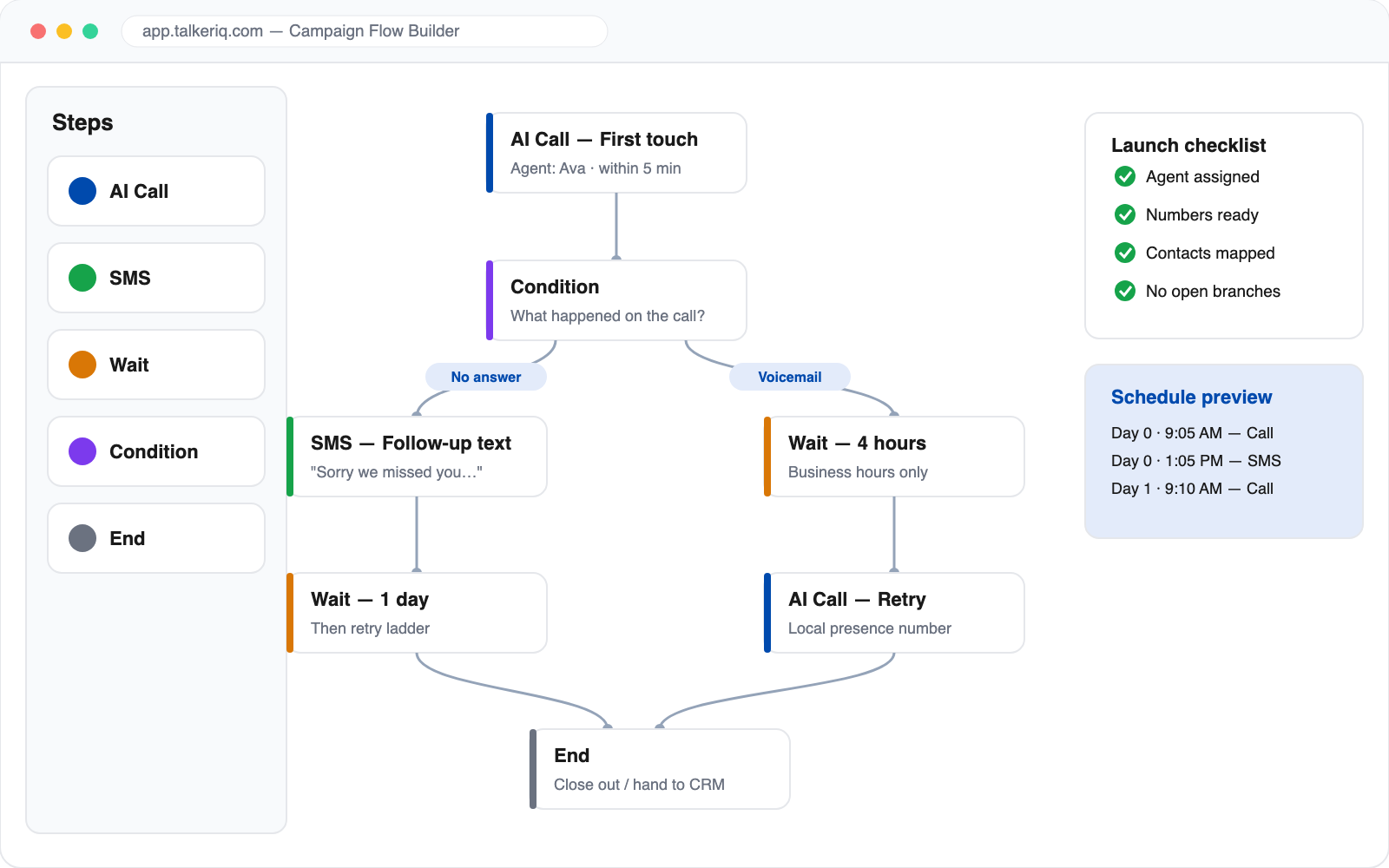This screenshot has width=1389, height=868.
Task: Open the Wait — 1 day node
Action: pos(417,613)
